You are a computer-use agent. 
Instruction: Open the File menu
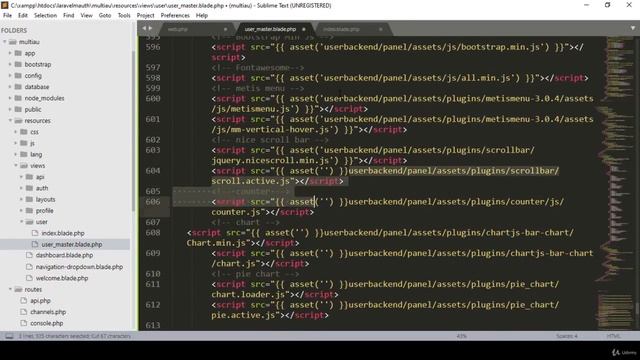point(7,16)
